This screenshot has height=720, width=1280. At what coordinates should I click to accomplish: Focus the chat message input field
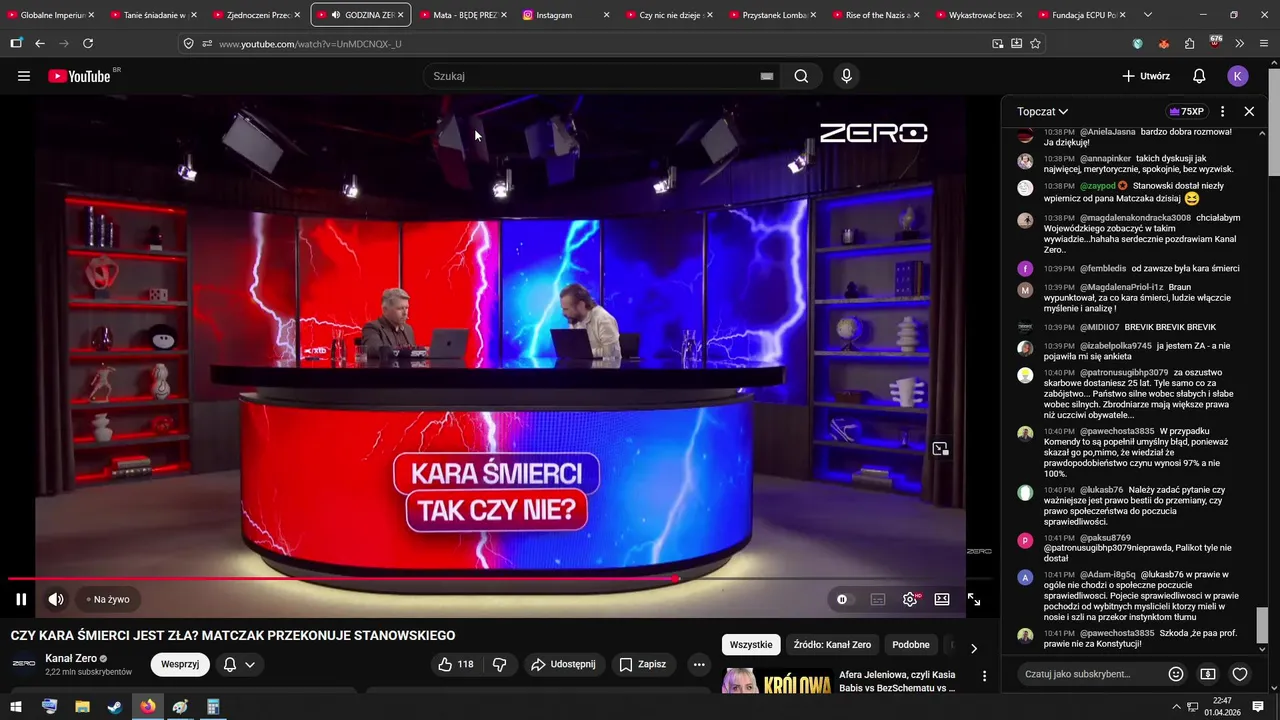coord(1090,674)
